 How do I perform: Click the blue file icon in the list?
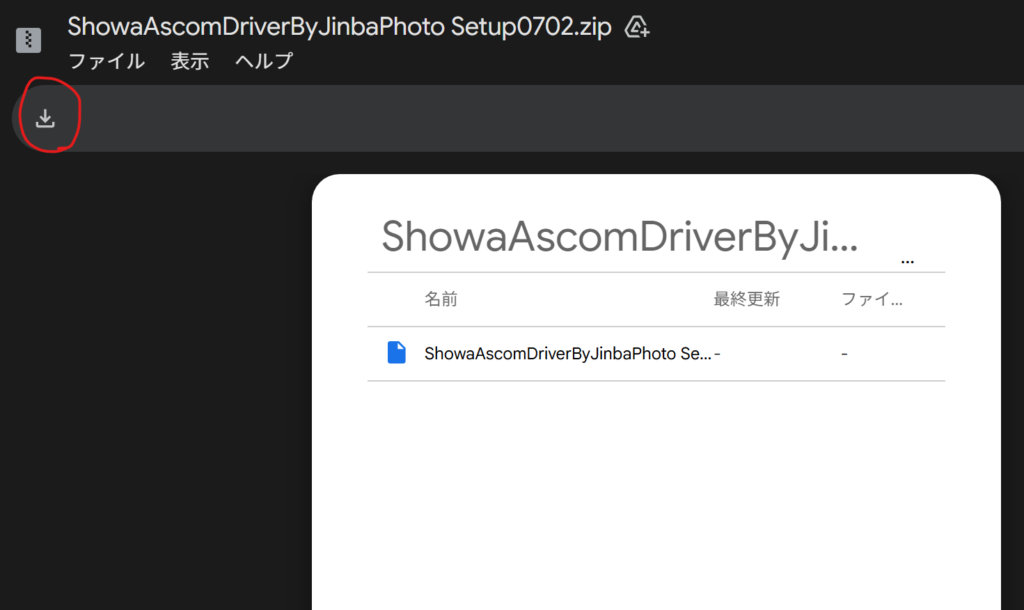click(396, 353)
